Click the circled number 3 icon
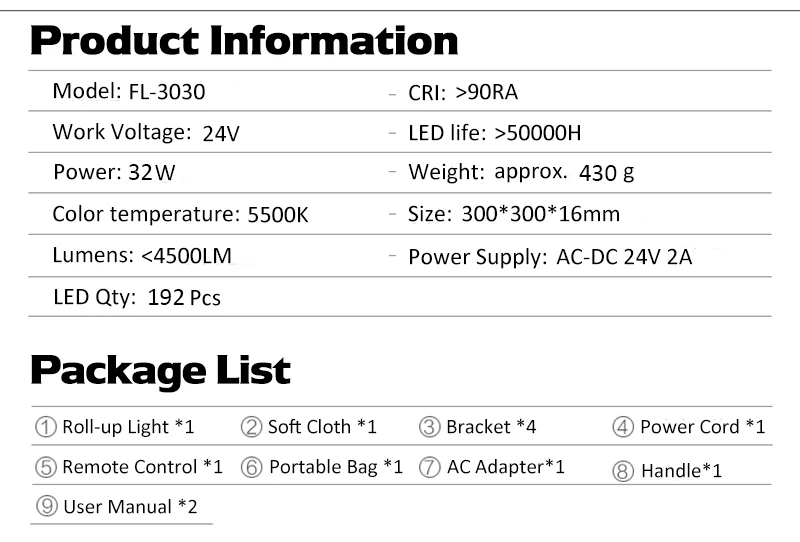Image resolution: width=800 pixels, height=542 pixels. 430,427
